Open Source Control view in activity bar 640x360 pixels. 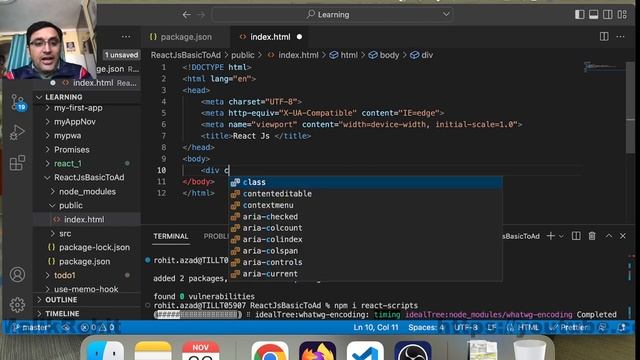tap(18, 102)
